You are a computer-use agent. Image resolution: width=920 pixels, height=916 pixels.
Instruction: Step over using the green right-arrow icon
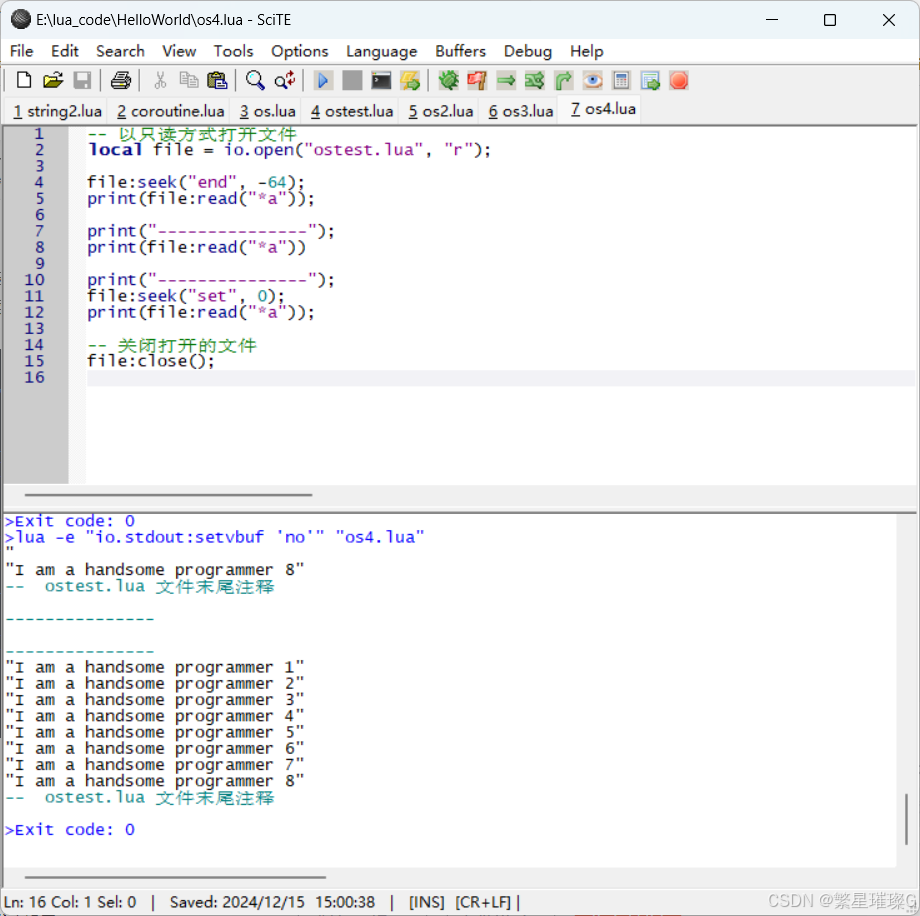pos(506,80)
